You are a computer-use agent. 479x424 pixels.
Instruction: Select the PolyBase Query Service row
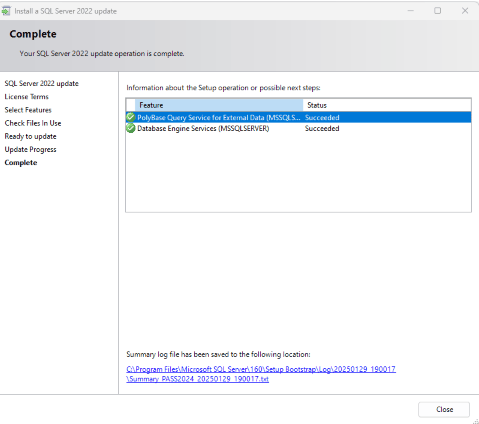coord(298,117)
